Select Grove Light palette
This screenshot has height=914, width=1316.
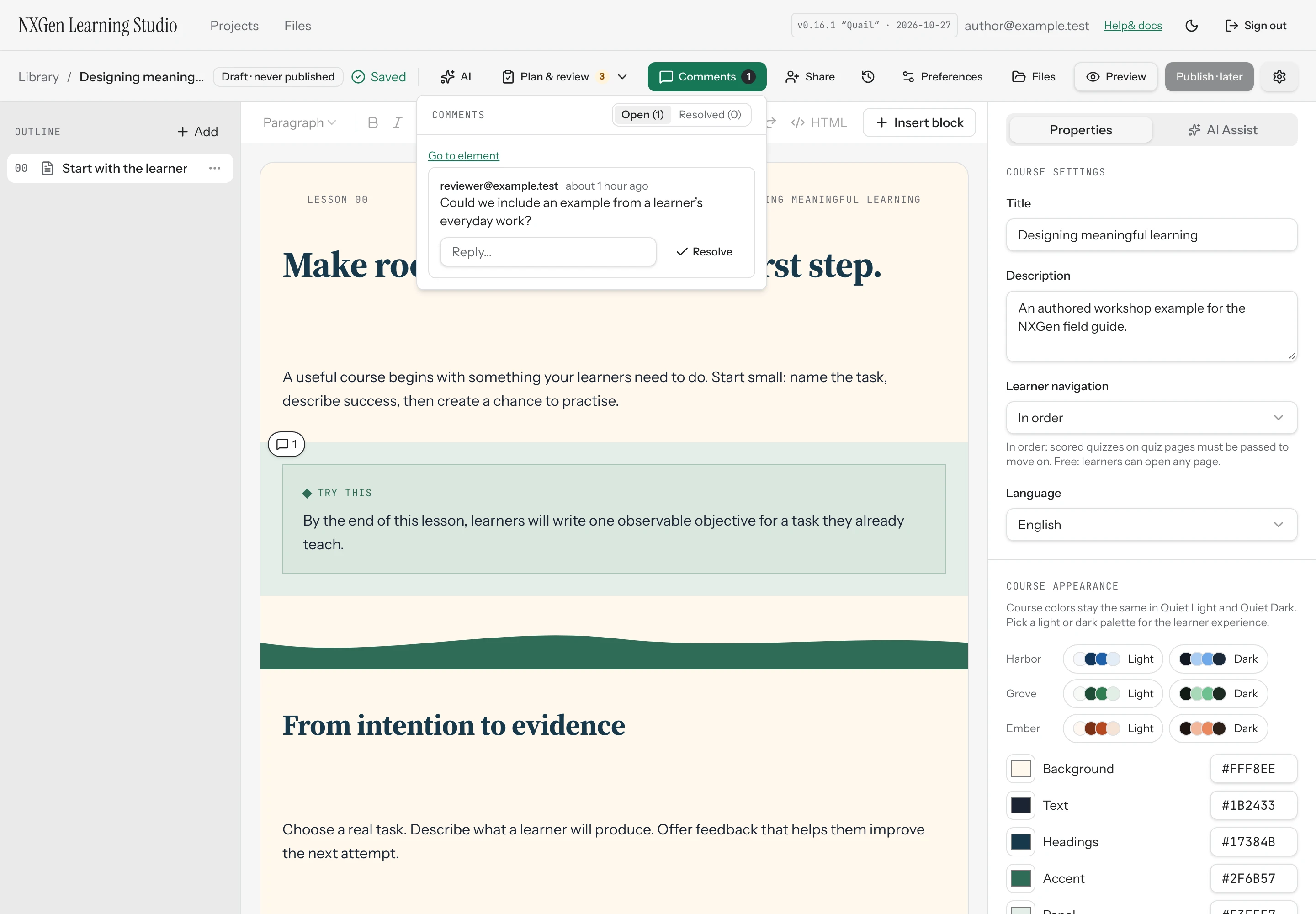click(x=1113, y=694)
